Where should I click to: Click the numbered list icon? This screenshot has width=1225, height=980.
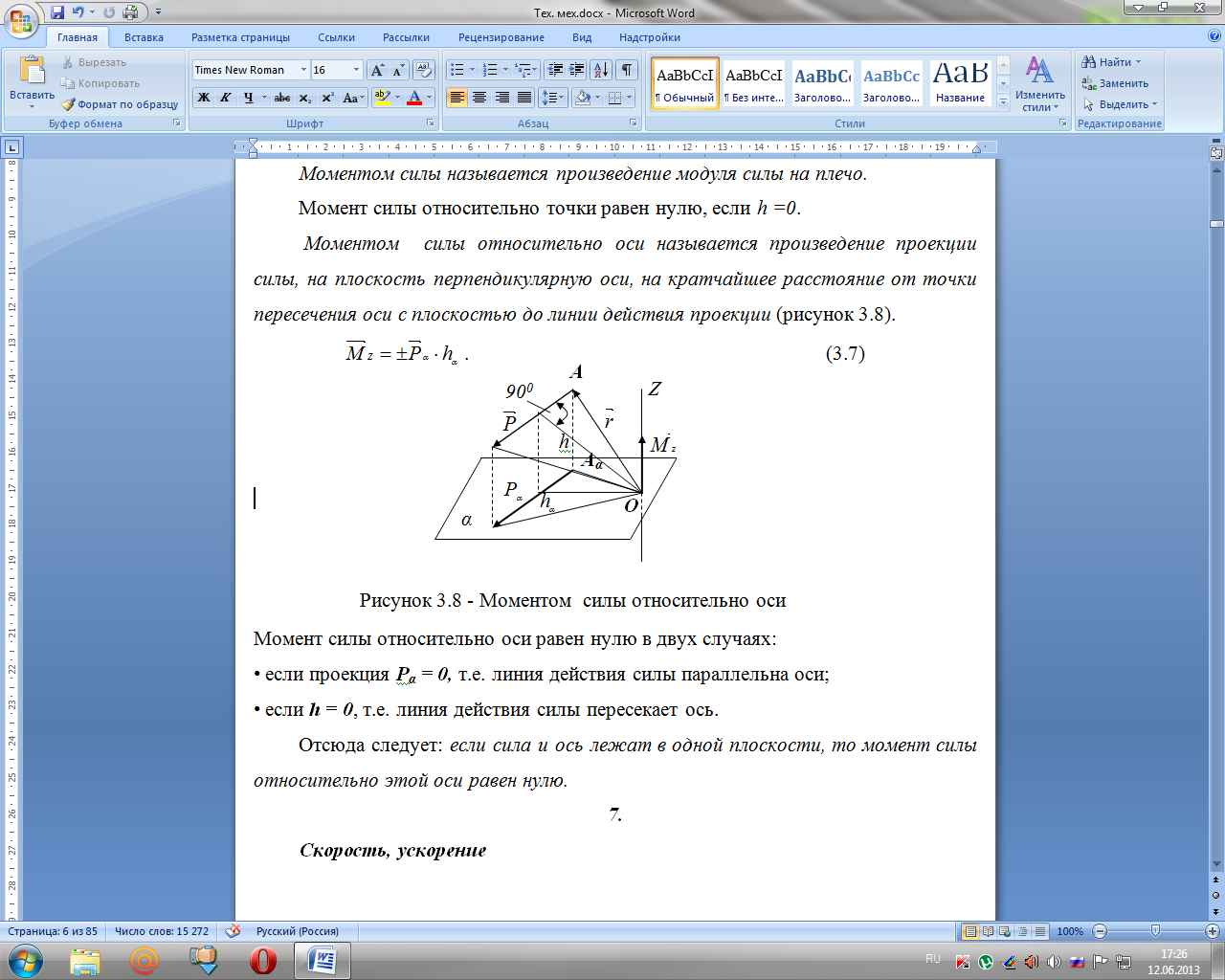tap(490, 70)
